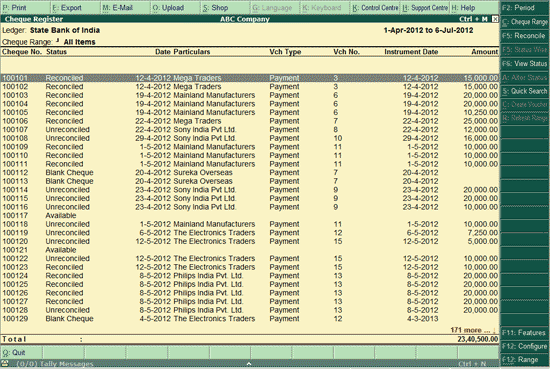Click the date range 1-Apr-2012 to 6-Jul-2012
This screenshot has width=550, height=369.
428,30
